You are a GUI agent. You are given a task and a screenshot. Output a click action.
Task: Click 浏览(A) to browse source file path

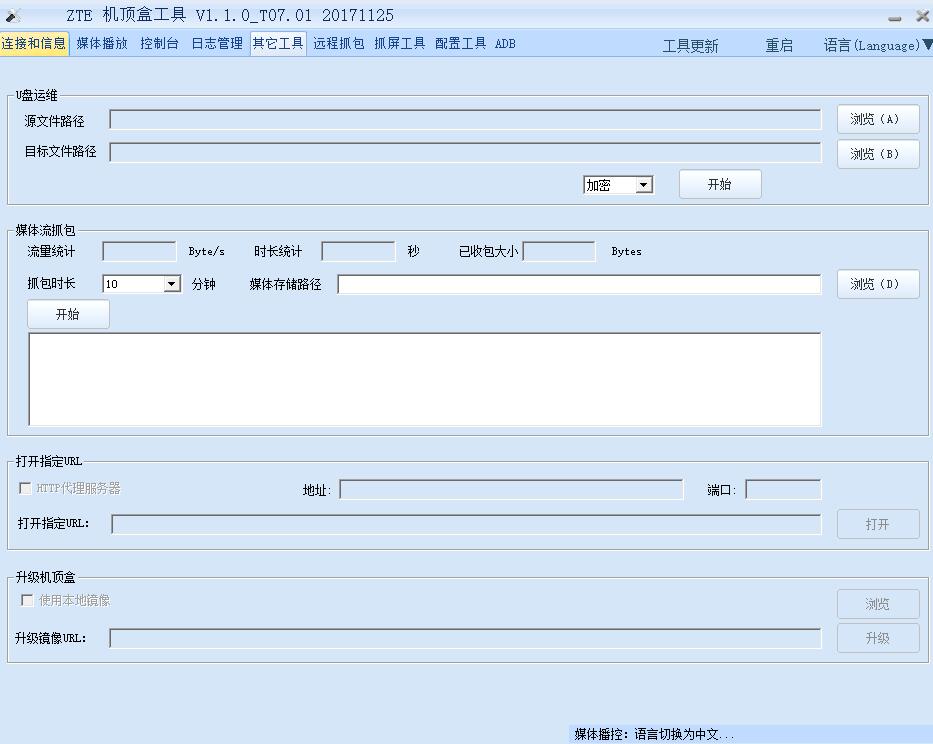(x=877, y=118)
